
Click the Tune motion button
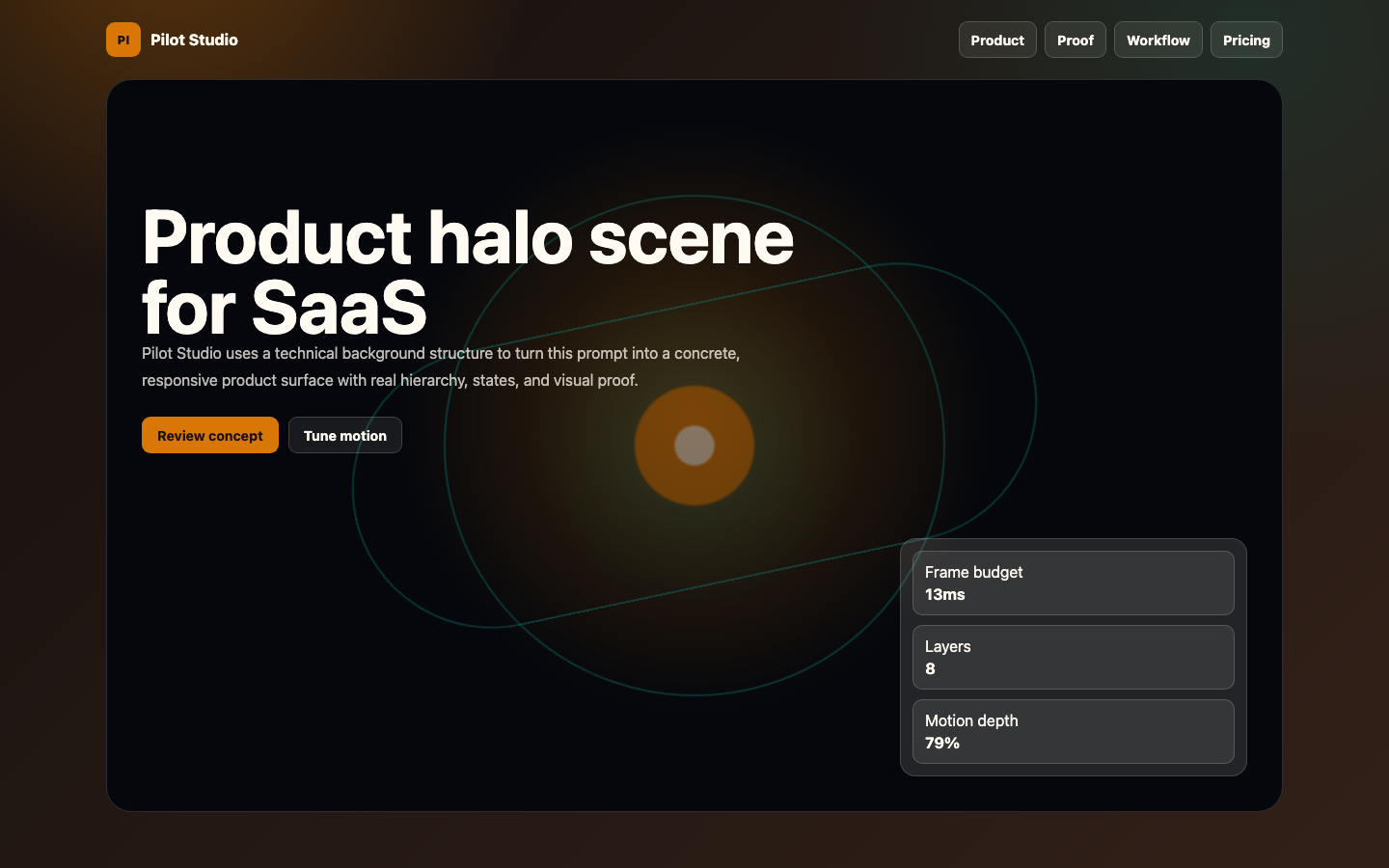[345, 435]
